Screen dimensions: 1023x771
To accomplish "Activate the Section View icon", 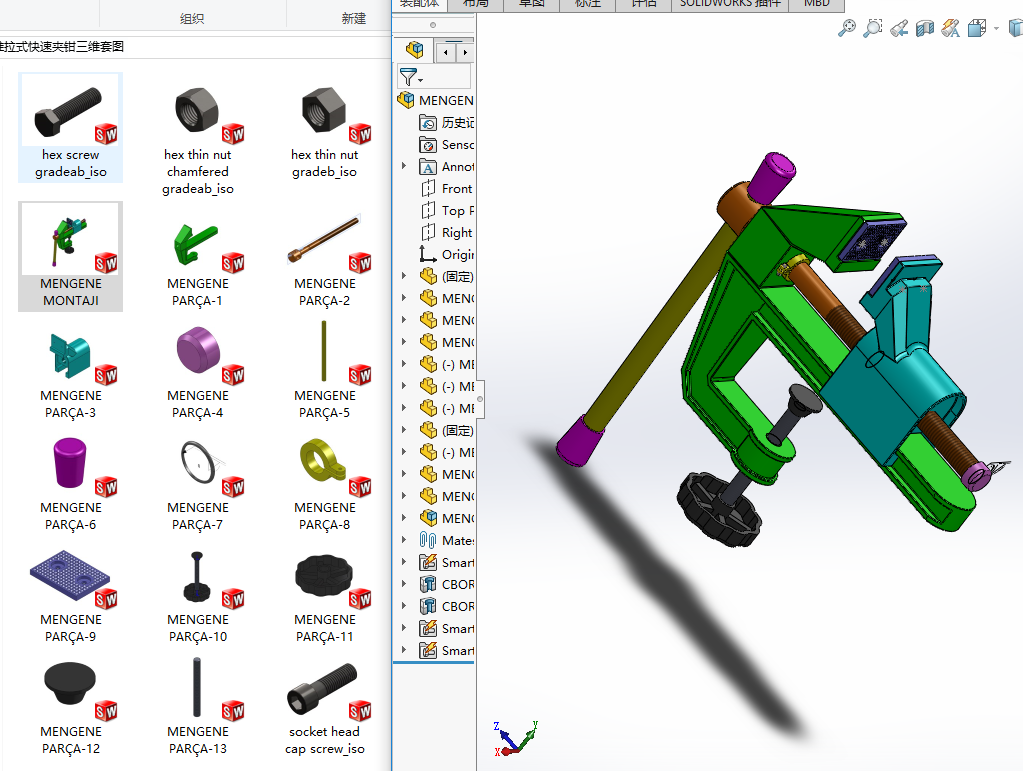I will pos(924,28).
